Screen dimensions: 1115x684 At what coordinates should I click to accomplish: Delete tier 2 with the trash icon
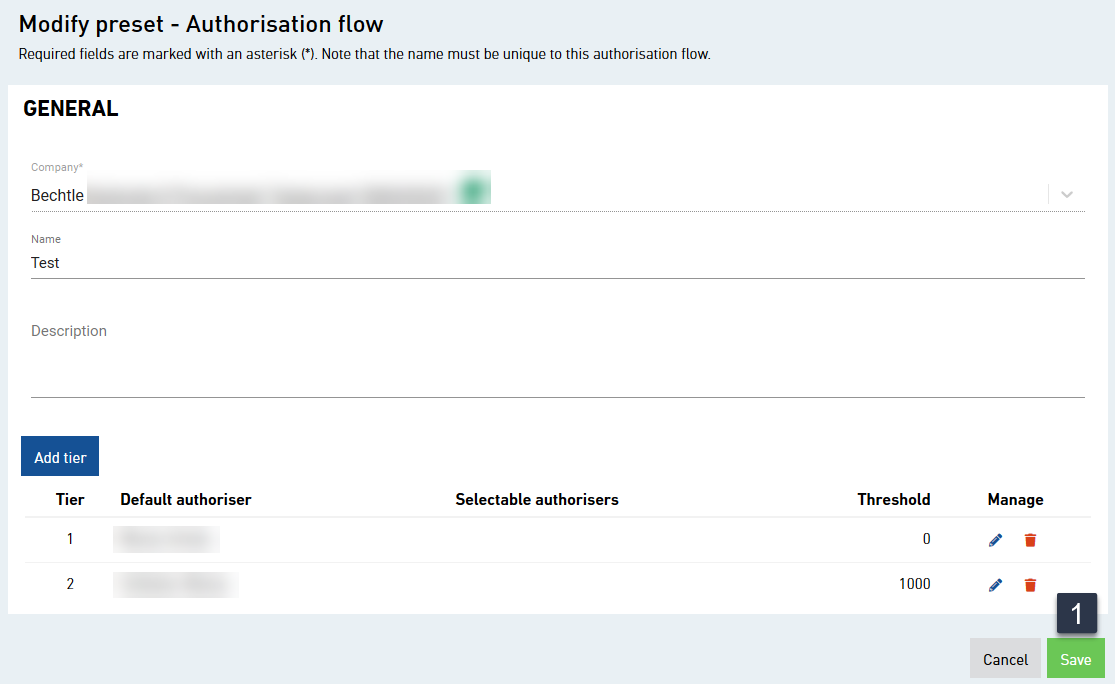1030,584
